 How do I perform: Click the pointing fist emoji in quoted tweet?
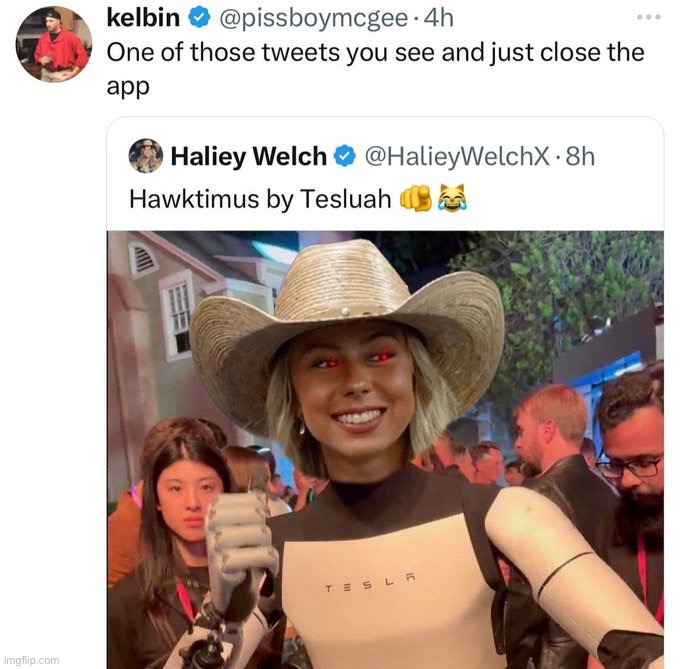pyautogui.click(x=415, y=198)
